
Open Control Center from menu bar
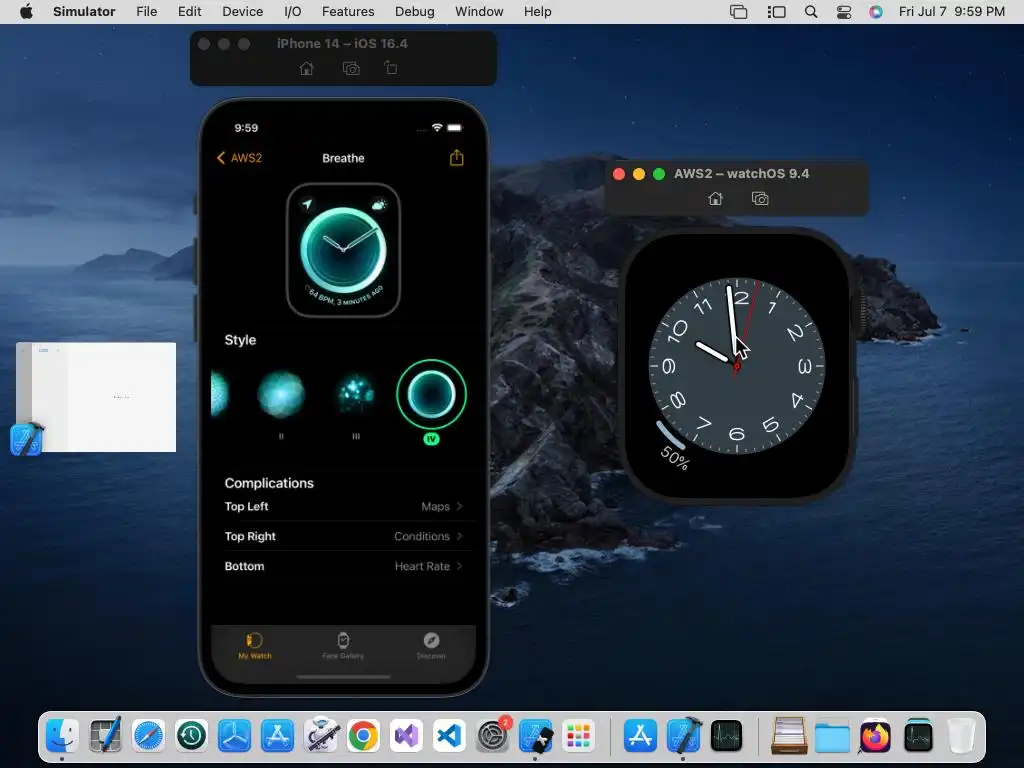(x=844, y=12)
